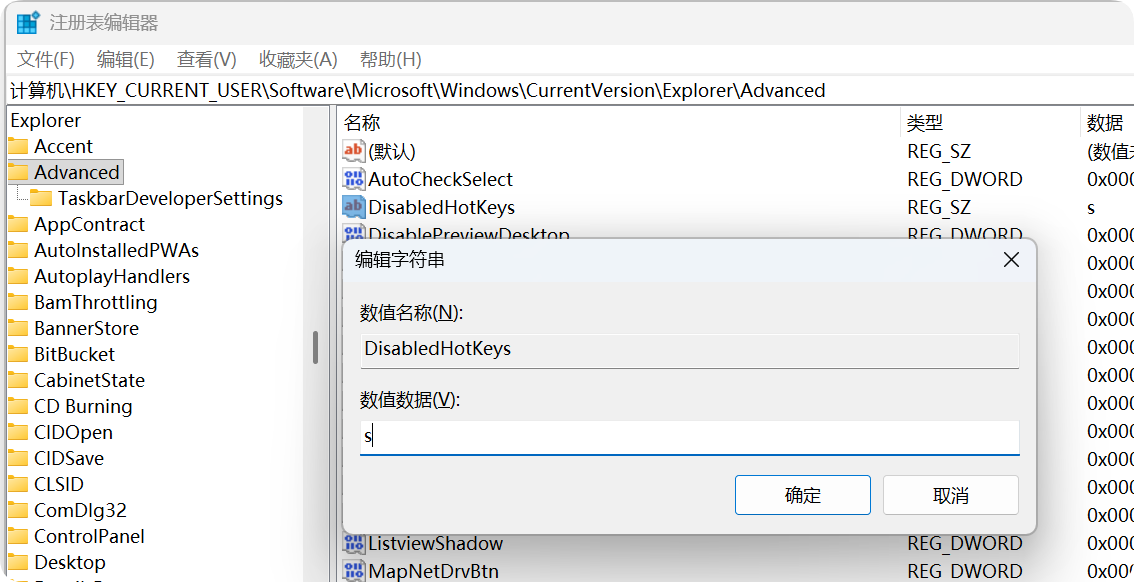Open the 文件(F) menu
This screenshot has width=1134, height=582.
tap(45, 59)
